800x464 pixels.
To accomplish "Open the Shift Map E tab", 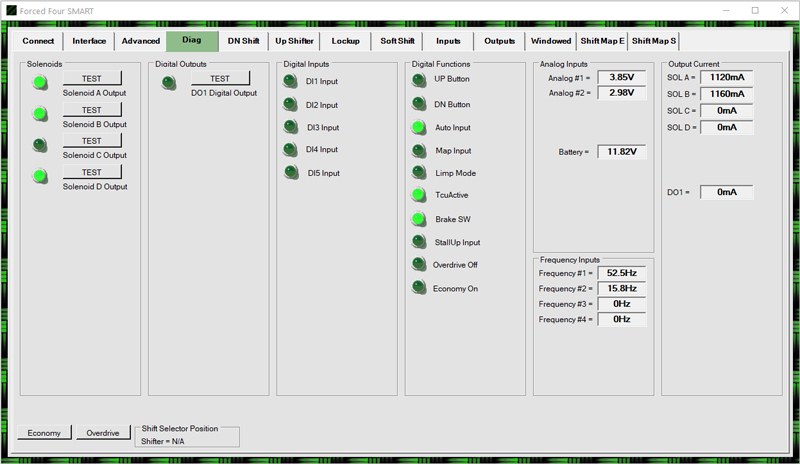I will point(602,41).
